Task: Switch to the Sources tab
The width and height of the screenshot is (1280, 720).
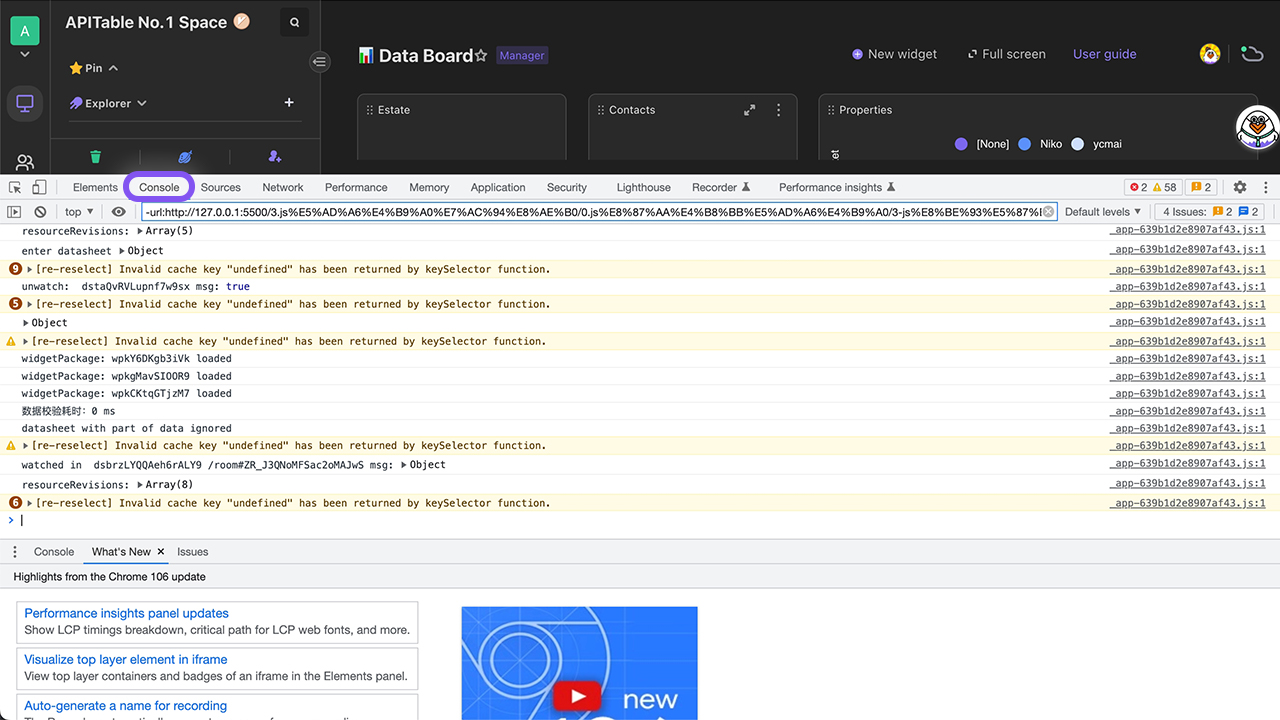Action: 220,187
